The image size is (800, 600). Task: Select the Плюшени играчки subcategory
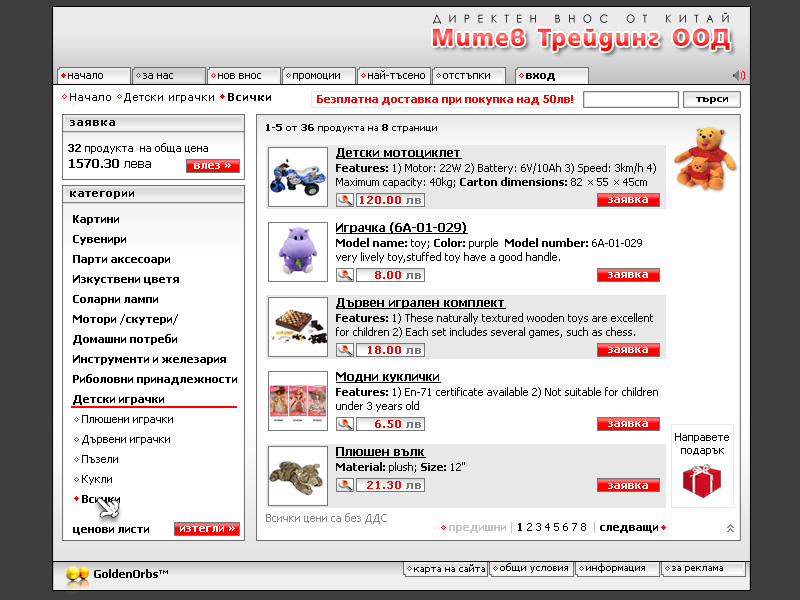(127, 419)
